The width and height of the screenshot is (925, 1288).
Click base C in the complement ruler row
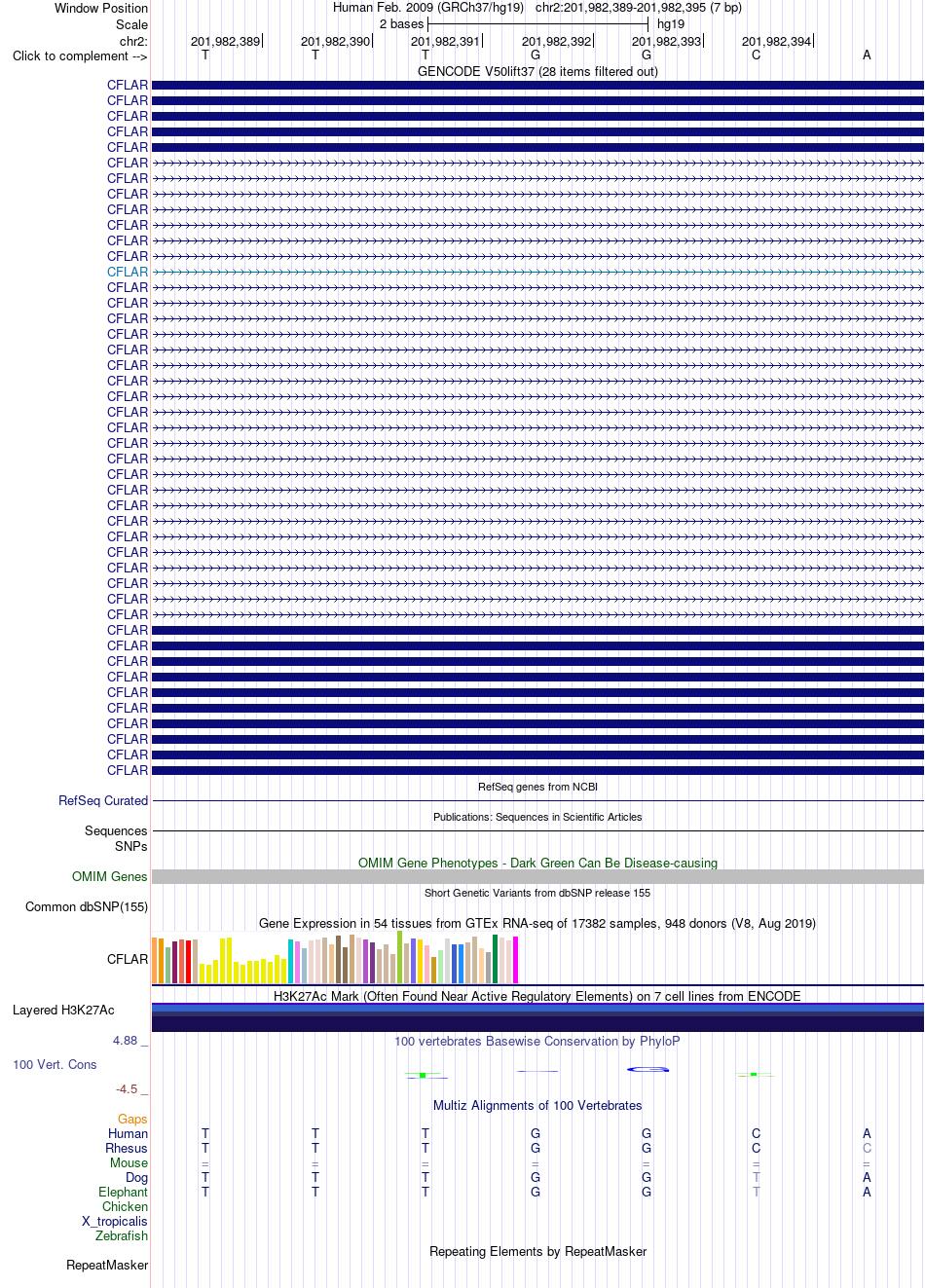point(757,55)
